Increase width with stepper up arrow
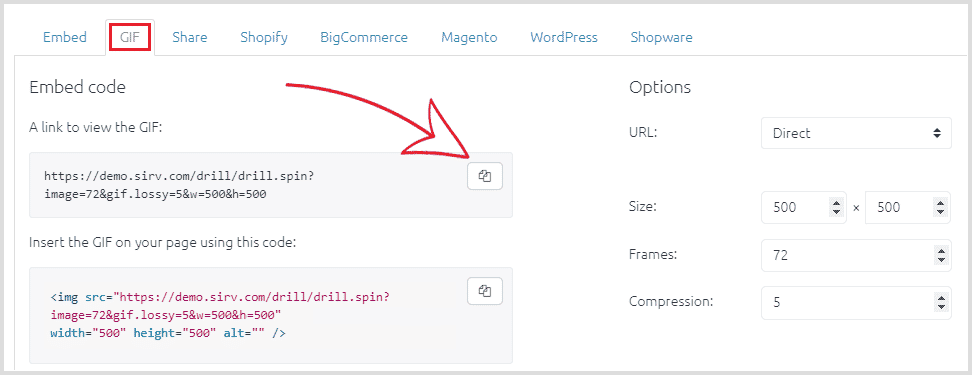 tap(837, 203)
